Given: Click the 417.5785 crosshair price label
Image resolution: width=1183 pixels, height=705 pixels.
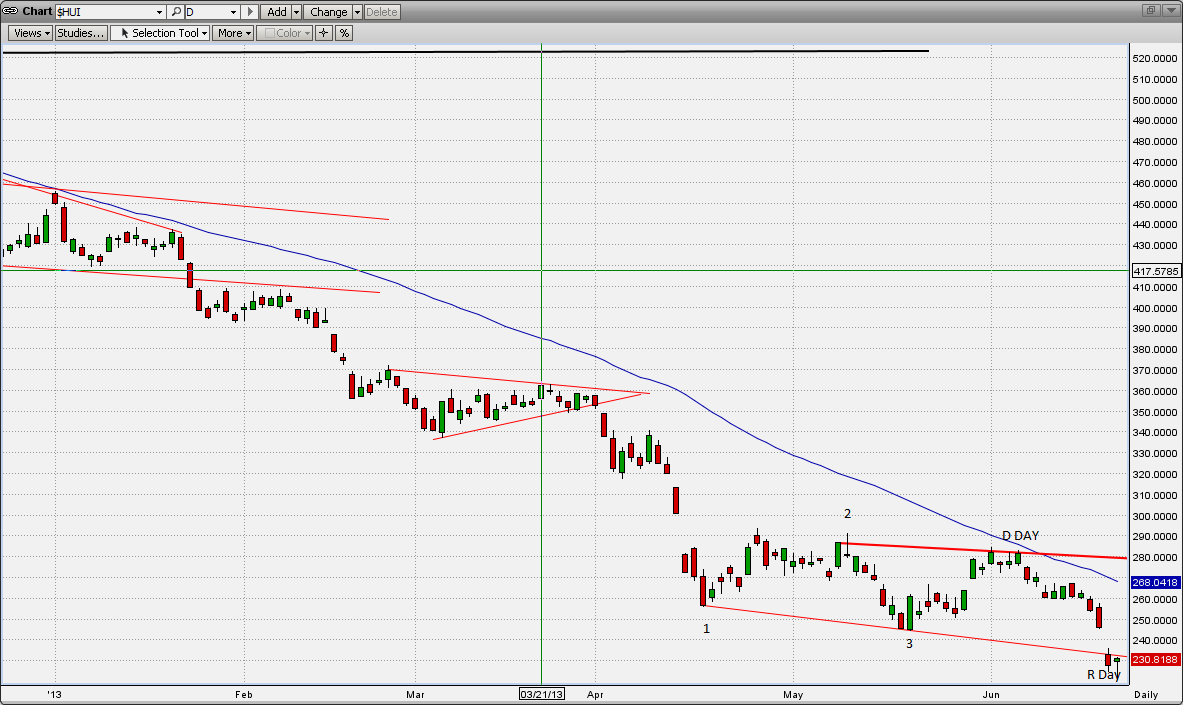Looking at the screenshot, I should [1156, 271].
